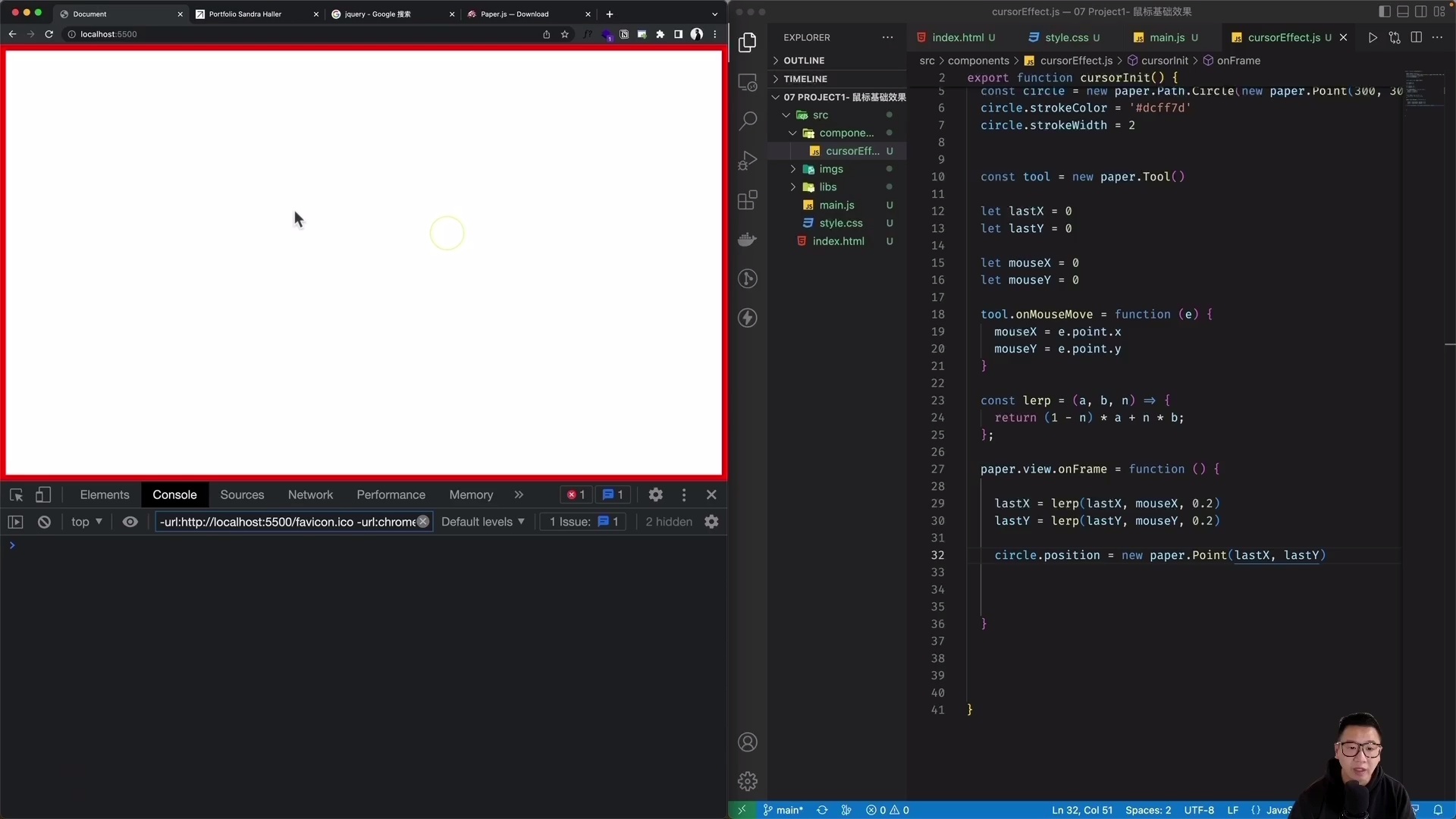This screenshot has height=819, width=1456.
Task: Click the 1 Issue indicator in Console
Action: 582,522
